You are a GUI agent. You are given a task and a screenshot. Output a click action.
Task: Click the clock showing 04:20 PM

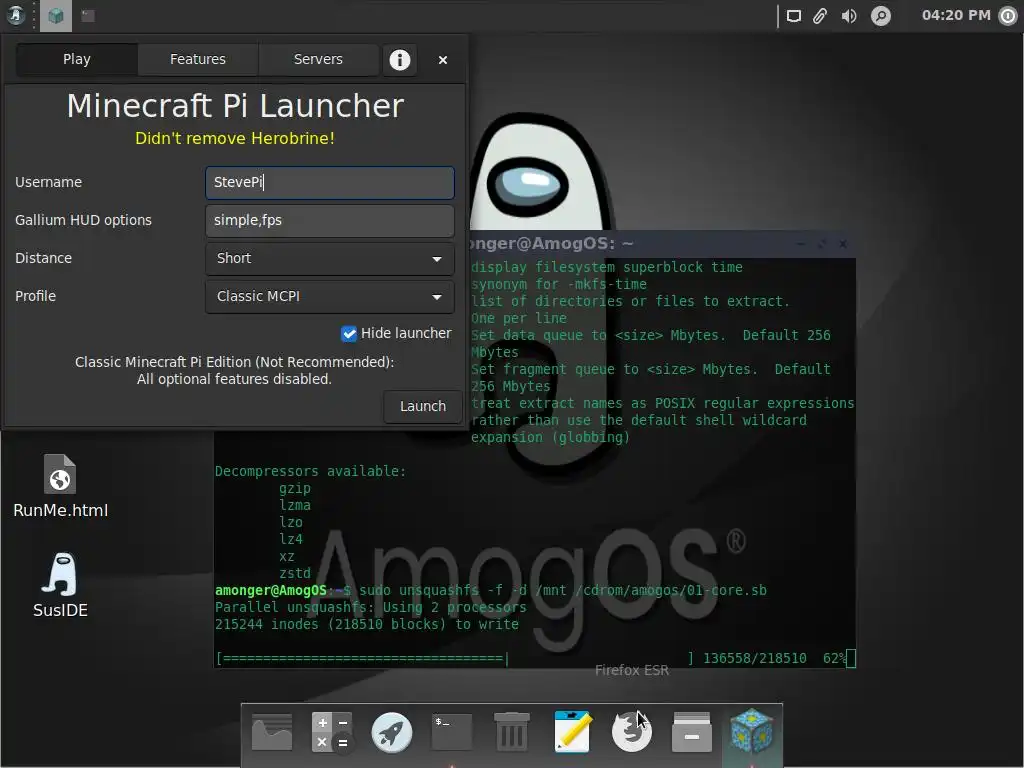[955, 15]
